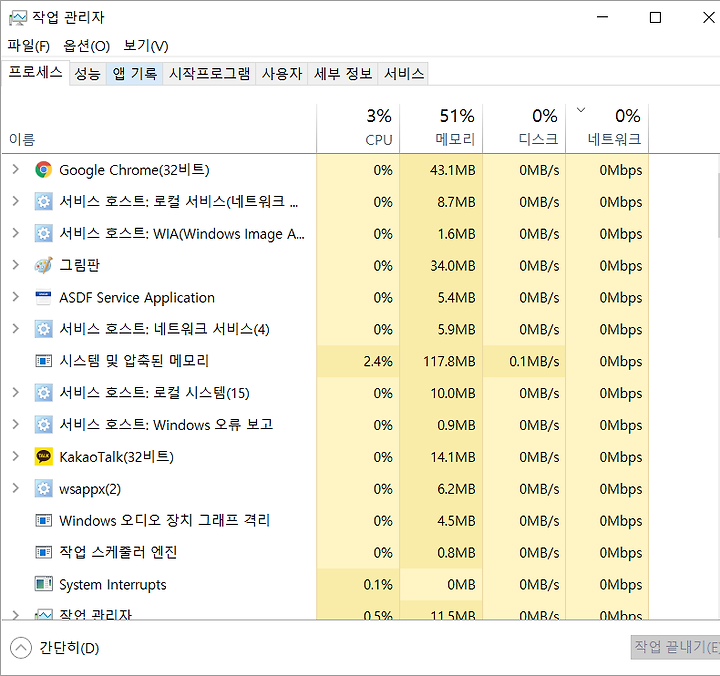Click the Google Chrome process icon

(x=44, y=170)
